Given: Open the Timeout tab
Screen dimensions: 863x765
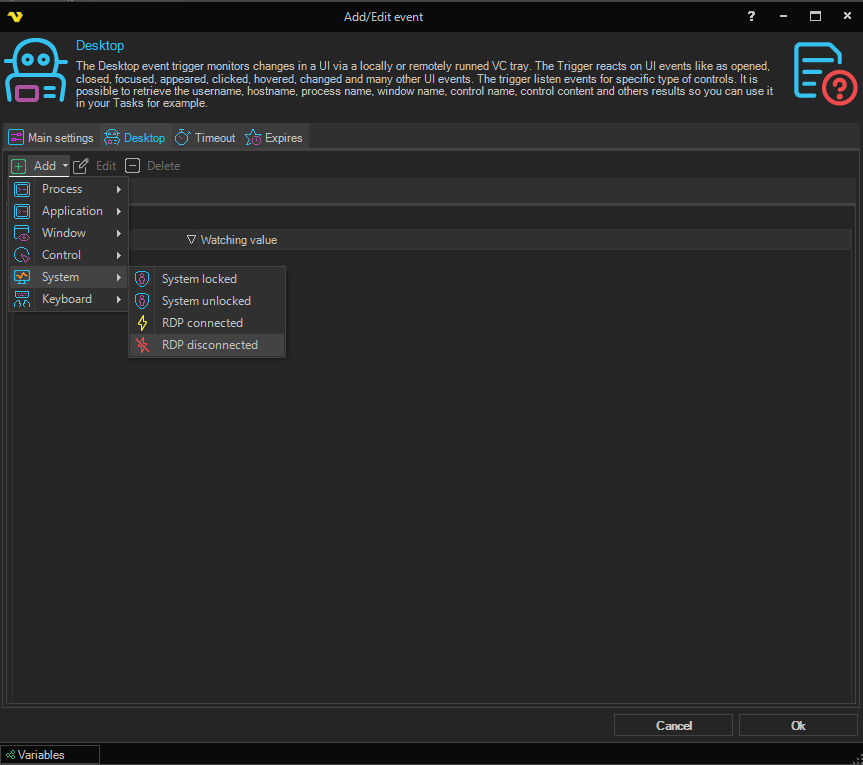Looking at the screenshot, I should tap(205, 138).
